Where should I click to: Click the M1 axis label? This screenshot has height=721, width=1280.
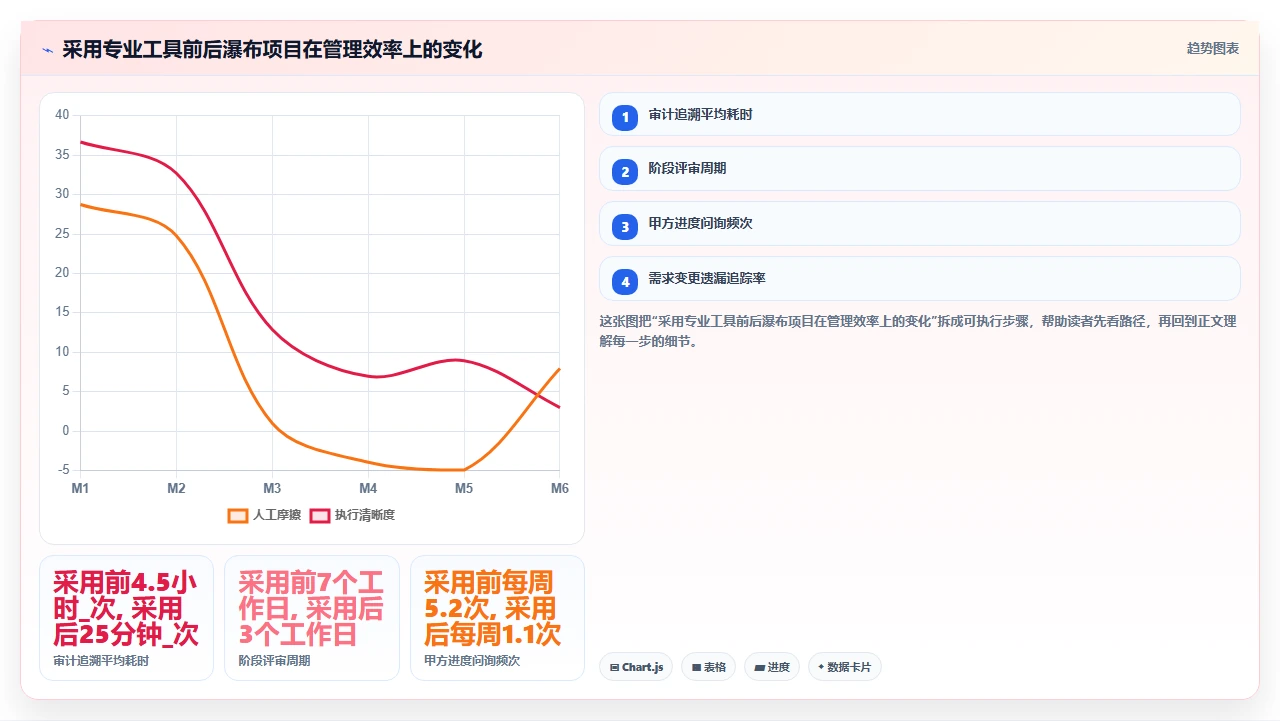pos(80,488)
